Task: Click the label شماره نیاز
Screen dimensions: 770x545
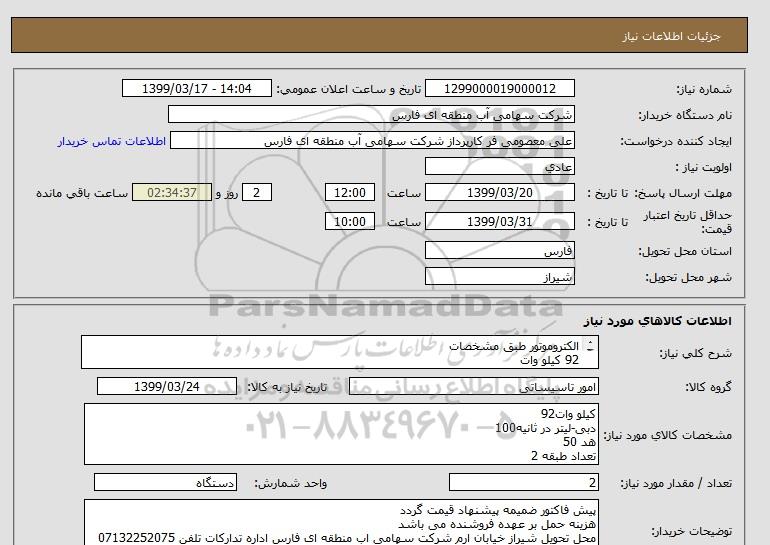Action: (x=704, y=89)
